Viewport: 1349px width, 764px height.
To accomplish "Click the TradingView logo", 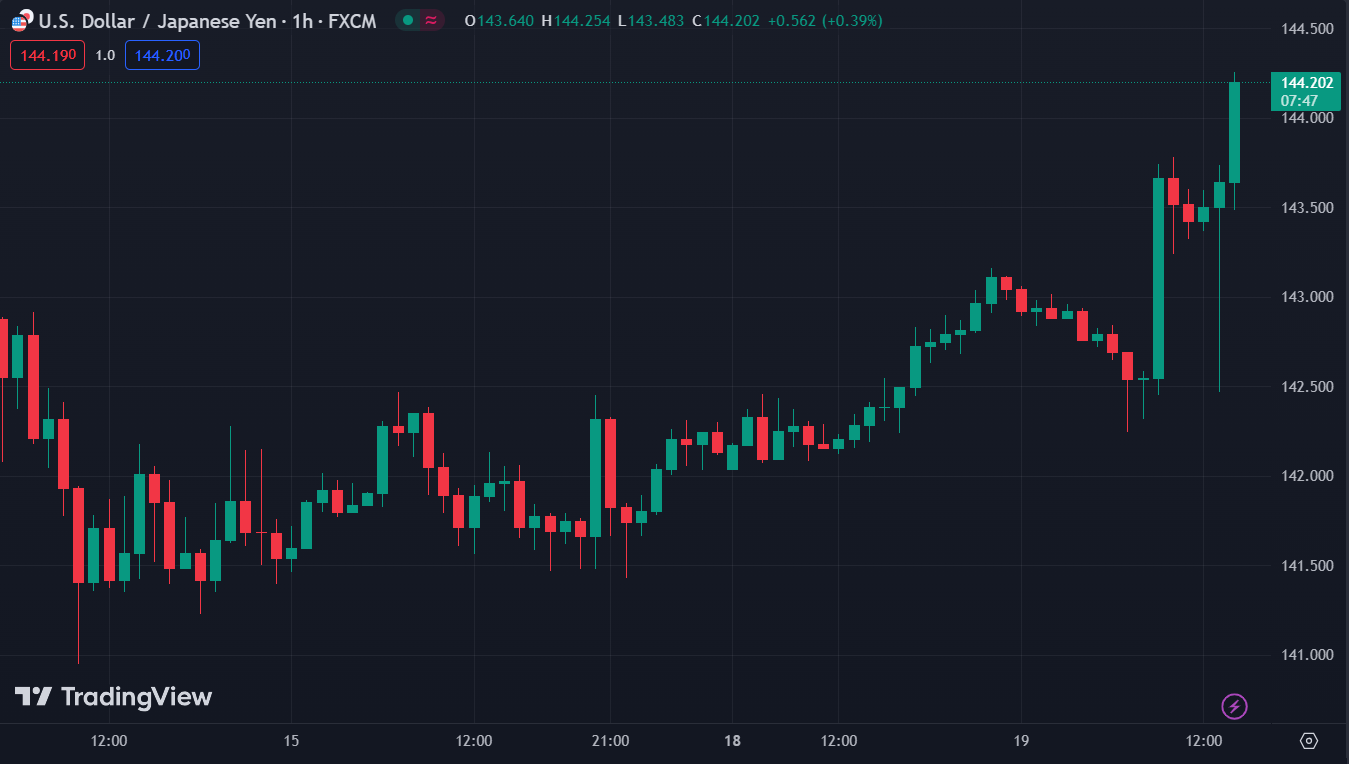I will 113,697.
